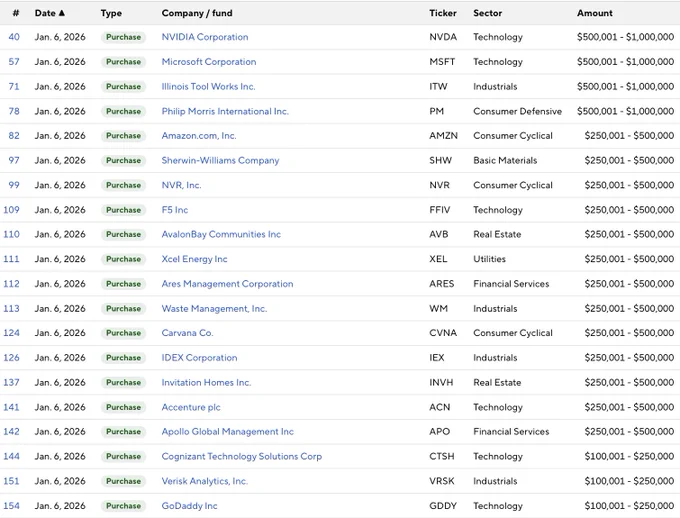The image size is (680, 518).
Task: Click the Purchase badge in Carvana row
Action: (124, 333)
